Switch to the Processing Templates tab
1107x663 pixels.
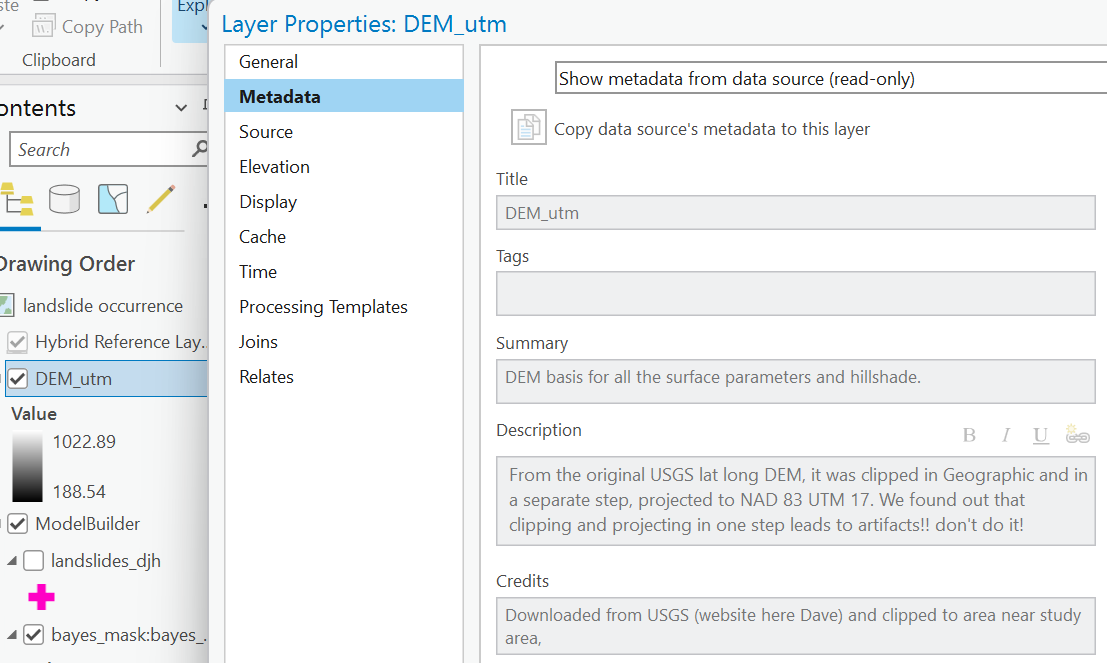point(323,307)
